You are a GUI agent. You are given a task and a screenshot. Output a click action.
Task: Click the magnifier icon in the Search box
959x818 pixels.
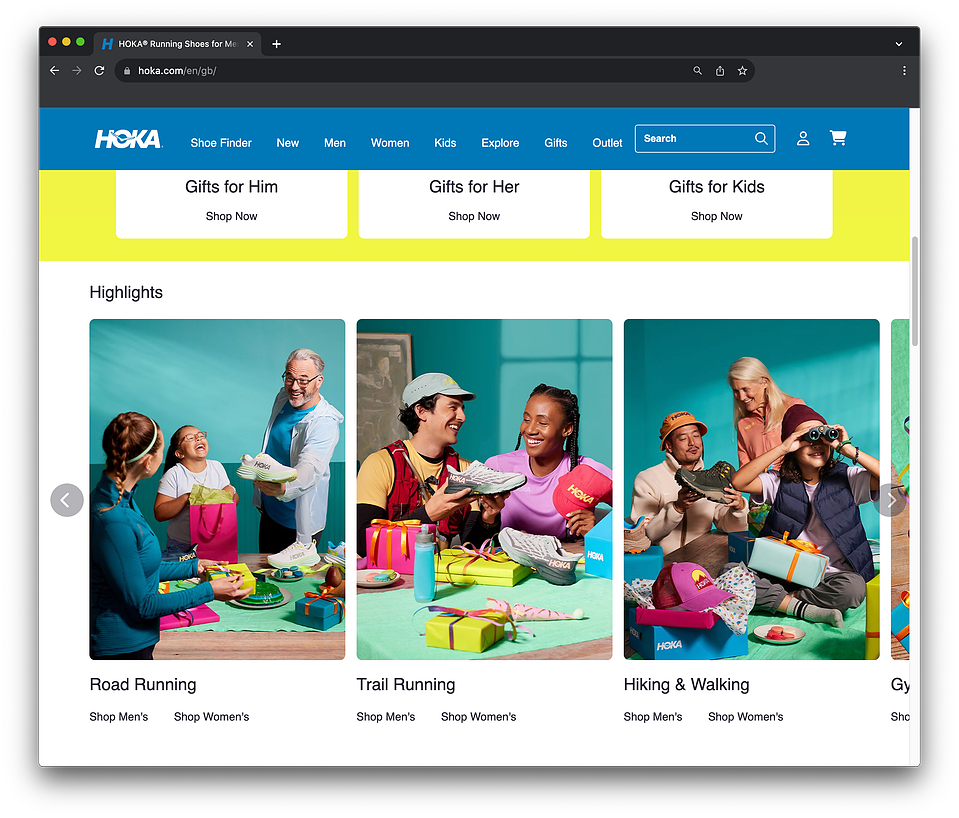point(761,139)
